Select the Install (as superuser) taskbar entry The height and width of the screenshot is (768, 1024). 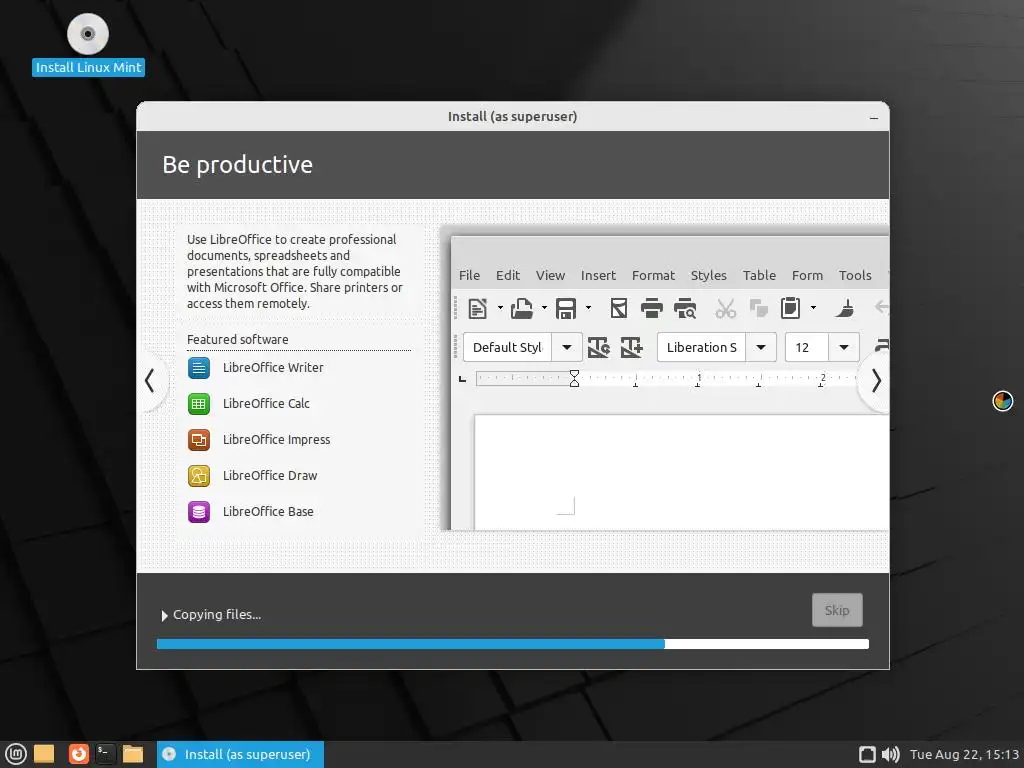240,754
